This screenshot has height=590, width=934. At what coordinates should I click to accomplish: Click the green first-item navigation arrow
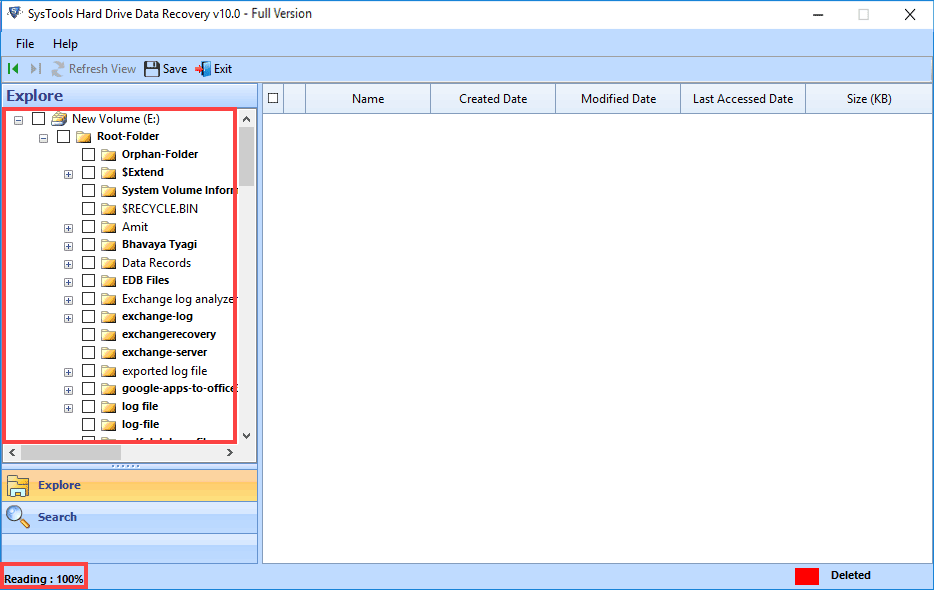[x=13, y=69]
